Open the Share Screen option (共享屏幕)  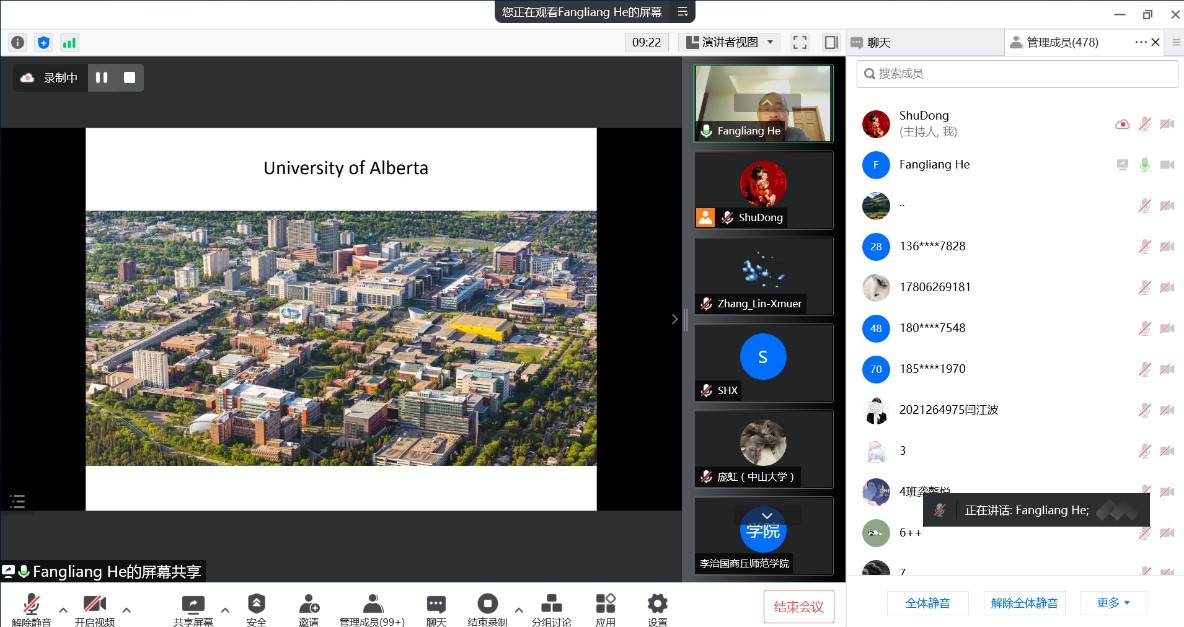click(193, 608)
